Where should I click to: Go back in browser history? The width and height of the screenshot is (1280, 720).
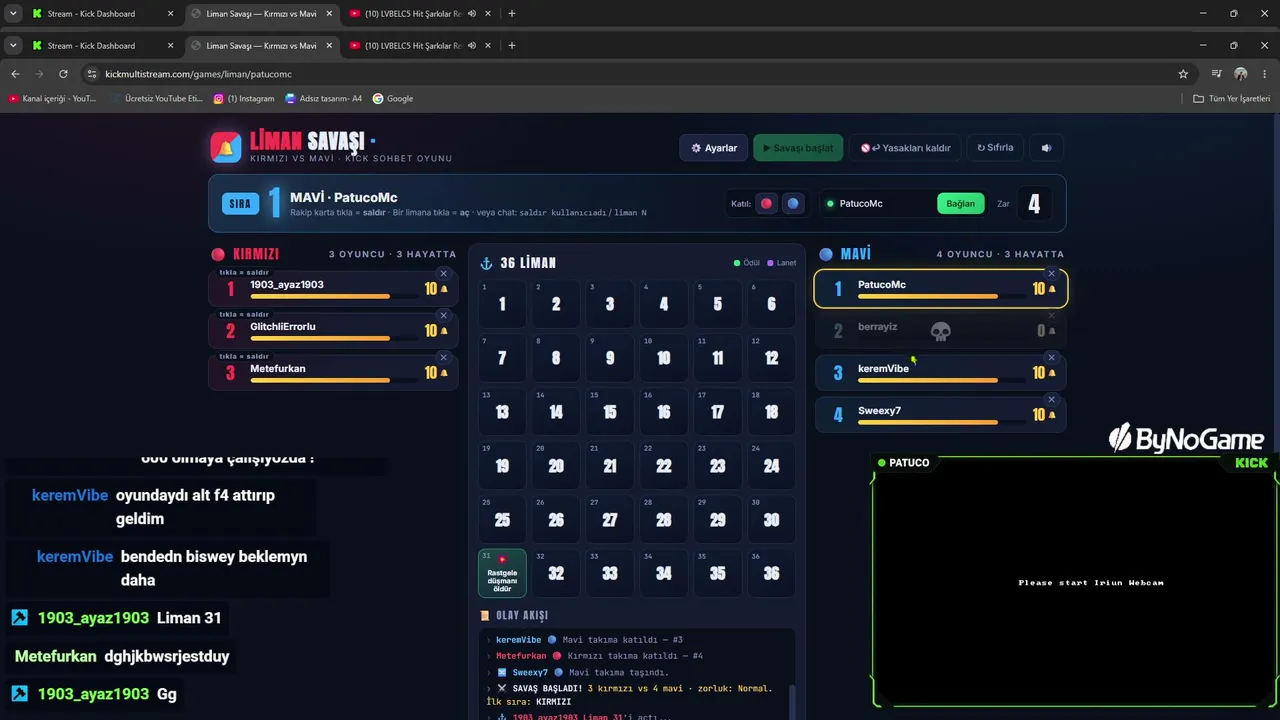pos(15,74)
